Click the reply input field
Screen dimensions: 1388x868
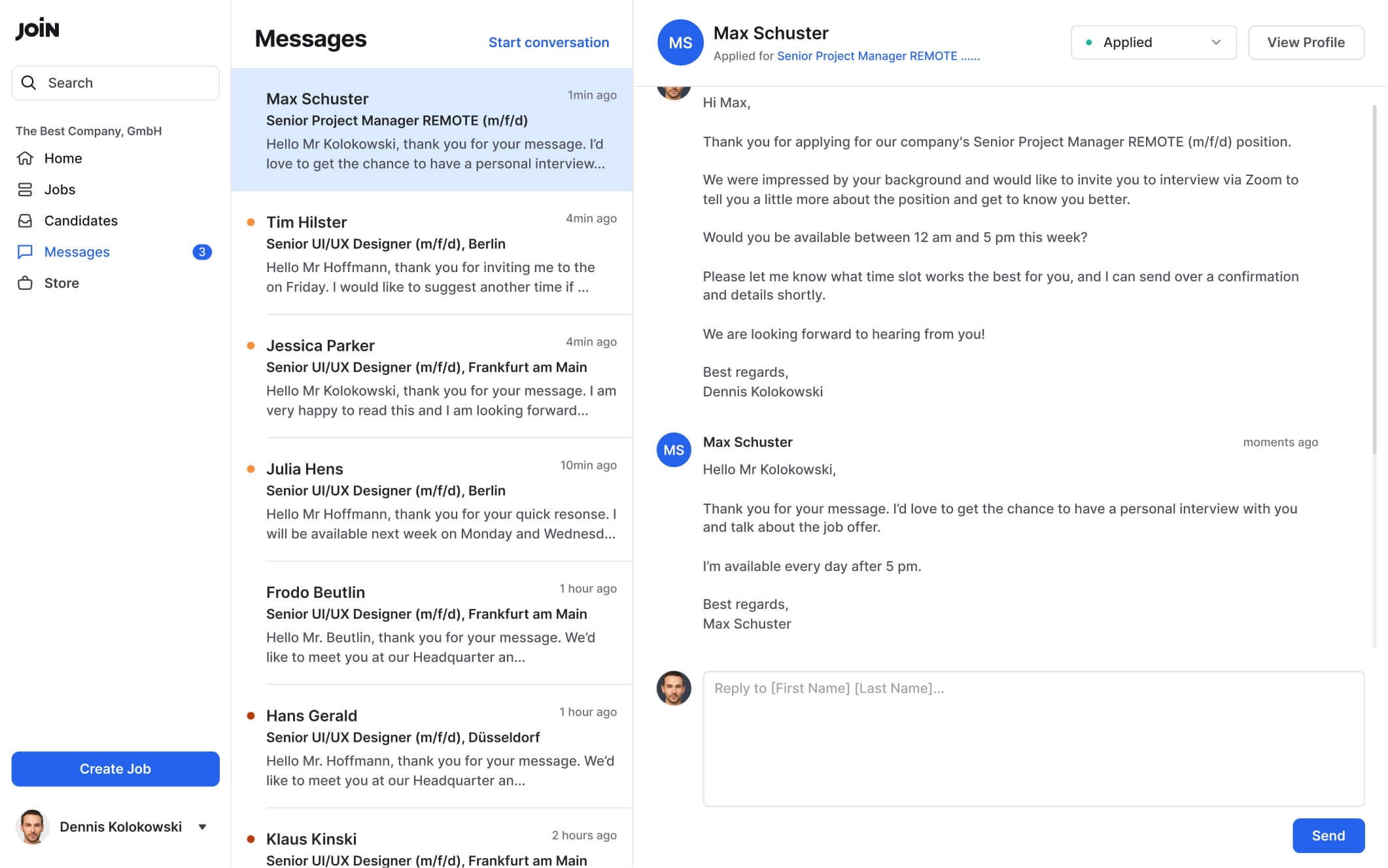[1033, 738]
